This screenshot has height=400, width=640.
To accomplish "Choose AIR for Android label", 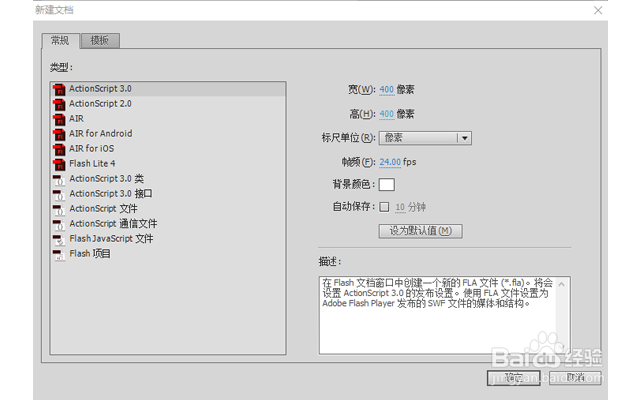I will tap(101, 133).
